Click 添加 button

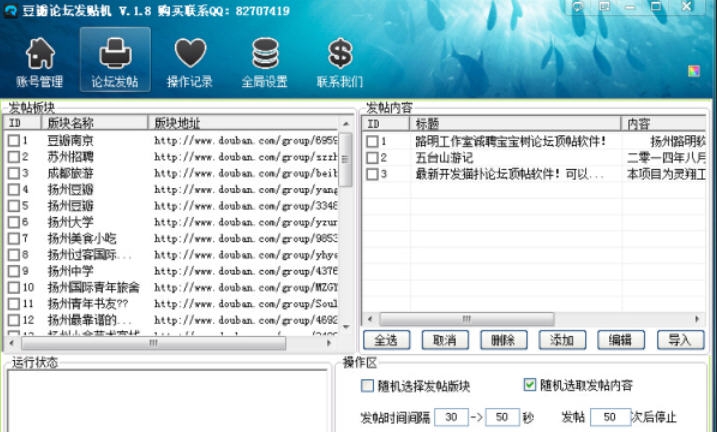tap(562, 340)
